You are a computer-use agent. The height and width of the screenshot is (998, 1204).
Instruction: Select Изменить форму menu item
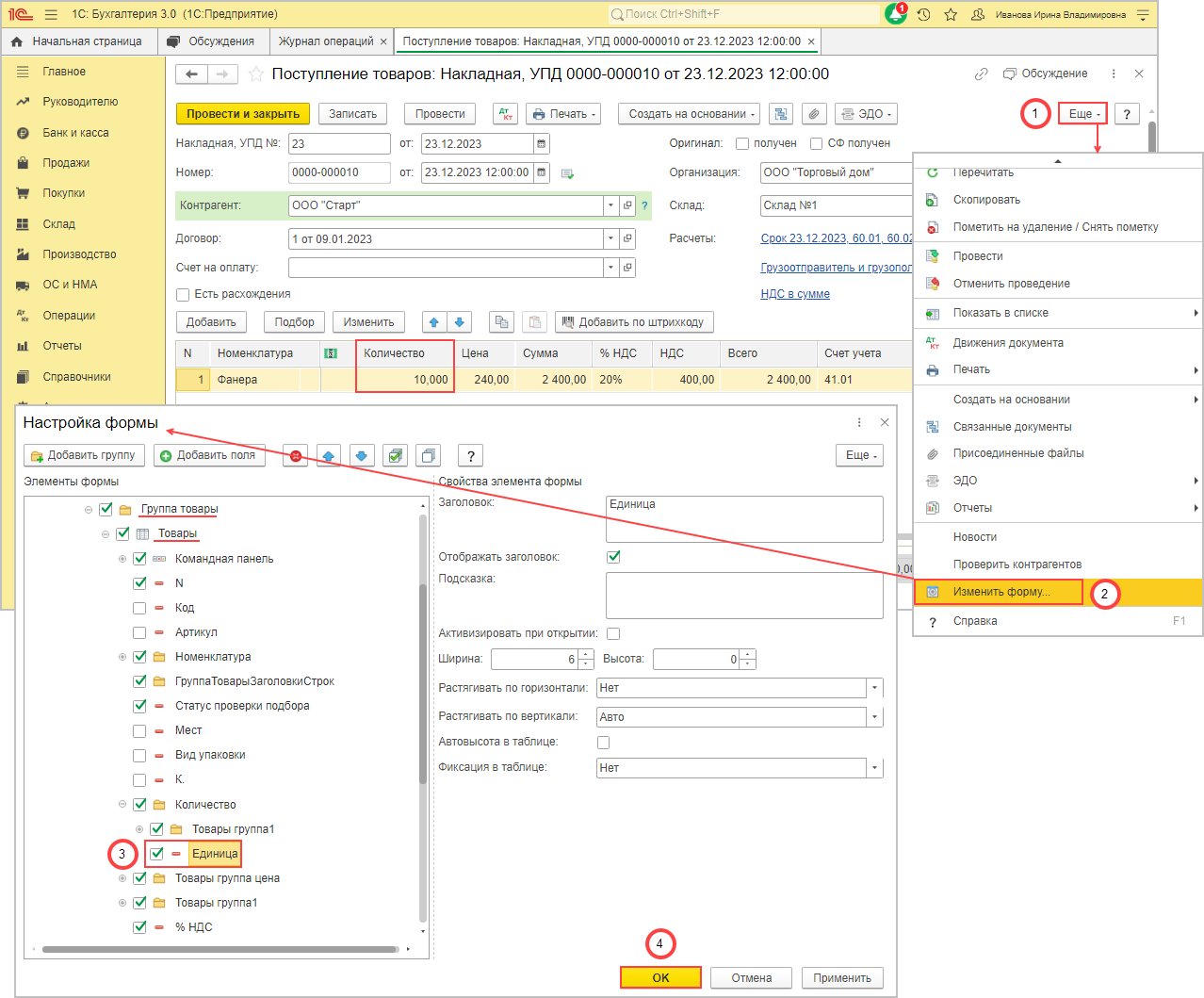[x=1001, y=592]
